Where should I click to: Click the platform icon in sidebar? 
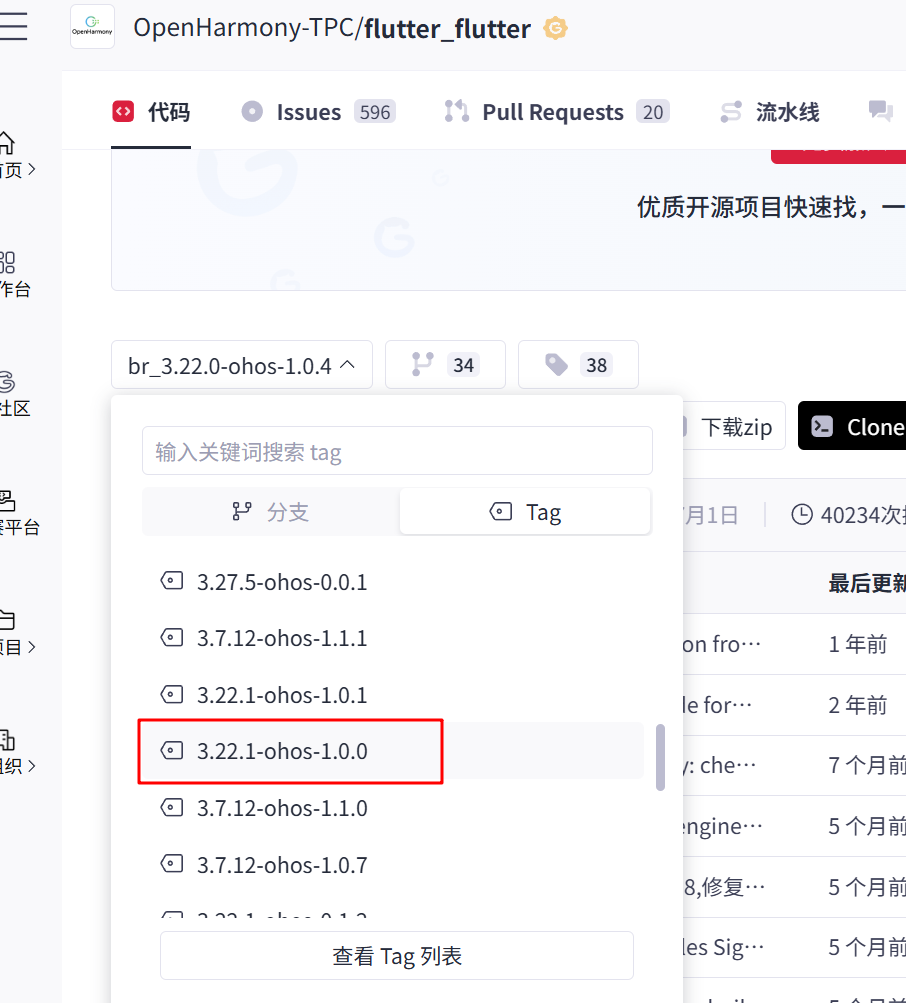coord(7,501)
